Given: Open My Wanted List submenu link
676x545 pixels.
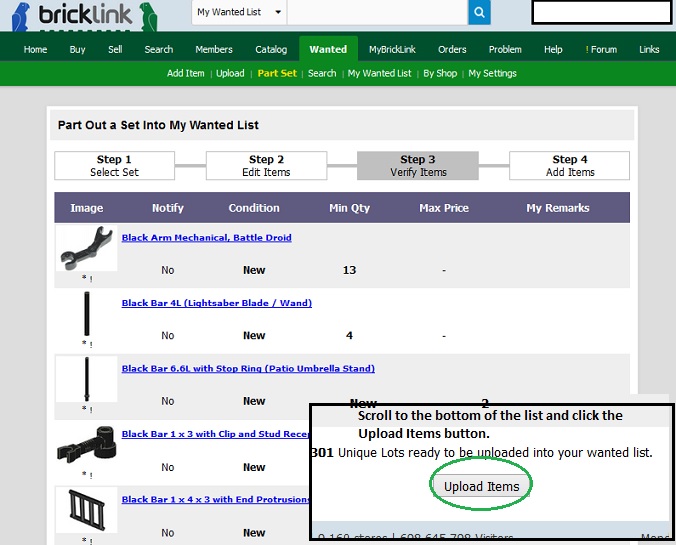Looking at the screenshot, I should tap(380, 73).
